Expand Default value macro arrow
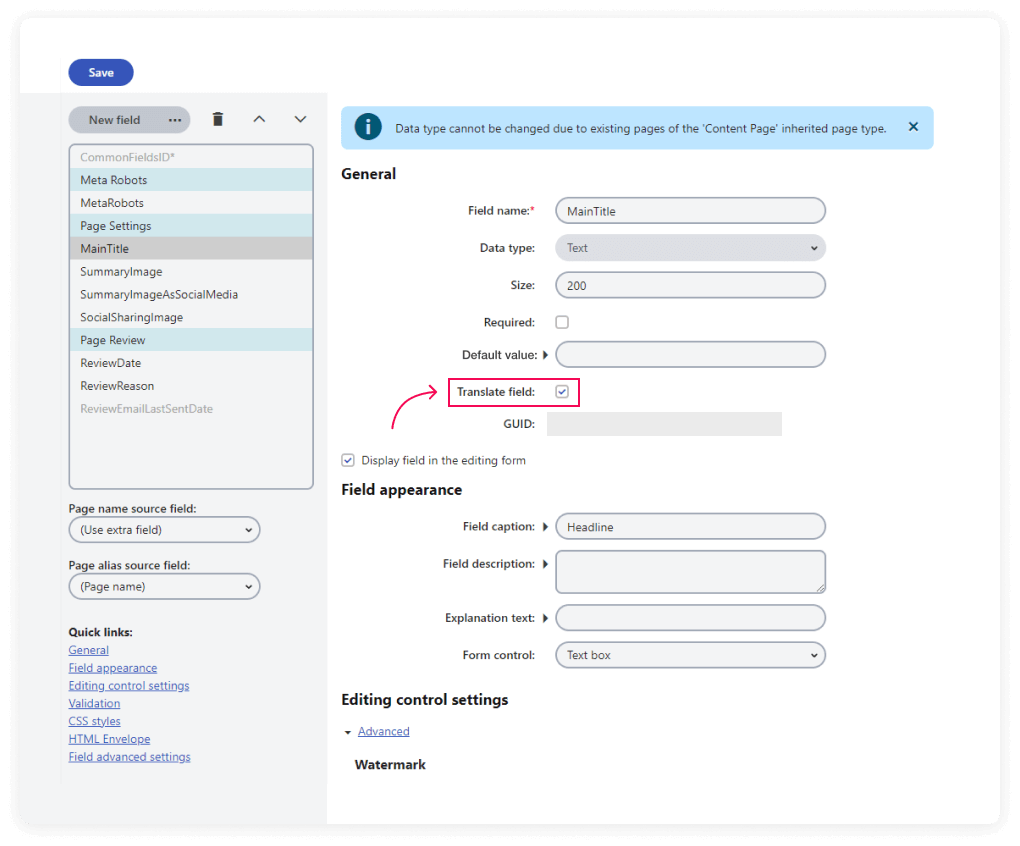Image resolution: width=1020 pixels, height=846 pixels. tap(546, 355)
